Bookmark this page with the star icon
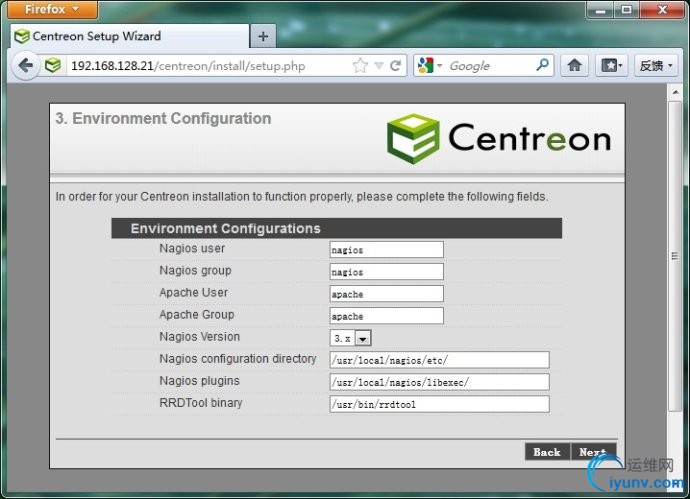 point(360,66)
